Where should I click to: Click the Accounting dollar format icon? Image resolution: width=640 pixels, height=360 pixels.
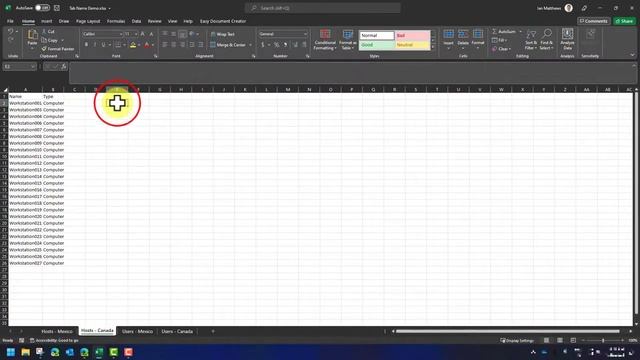point(263,45)
